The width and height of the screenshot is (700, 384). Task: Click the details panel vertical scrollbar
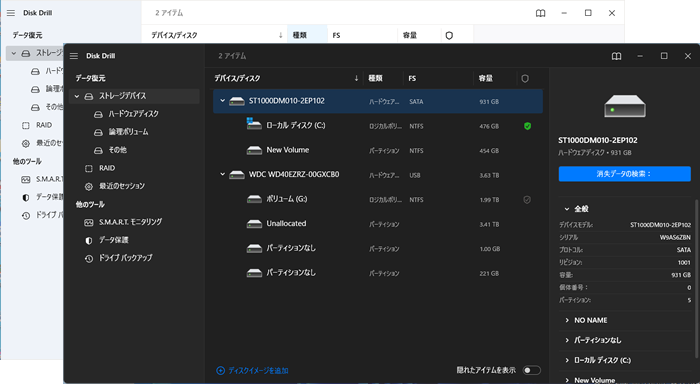pyautogui.click(x=697, y=279)
